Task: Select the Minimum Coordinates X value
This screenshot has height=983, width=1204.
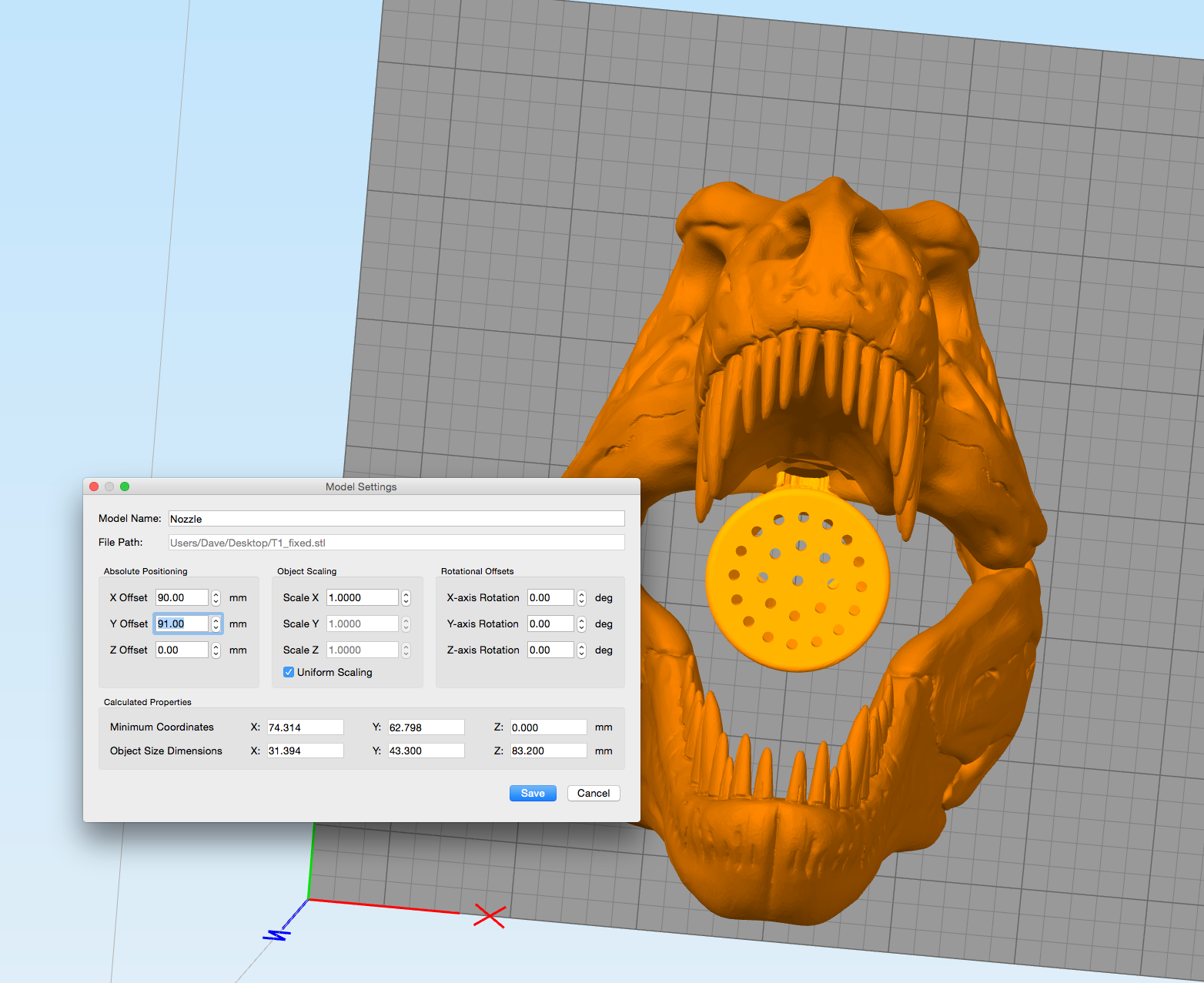Action: click(305, 727)
